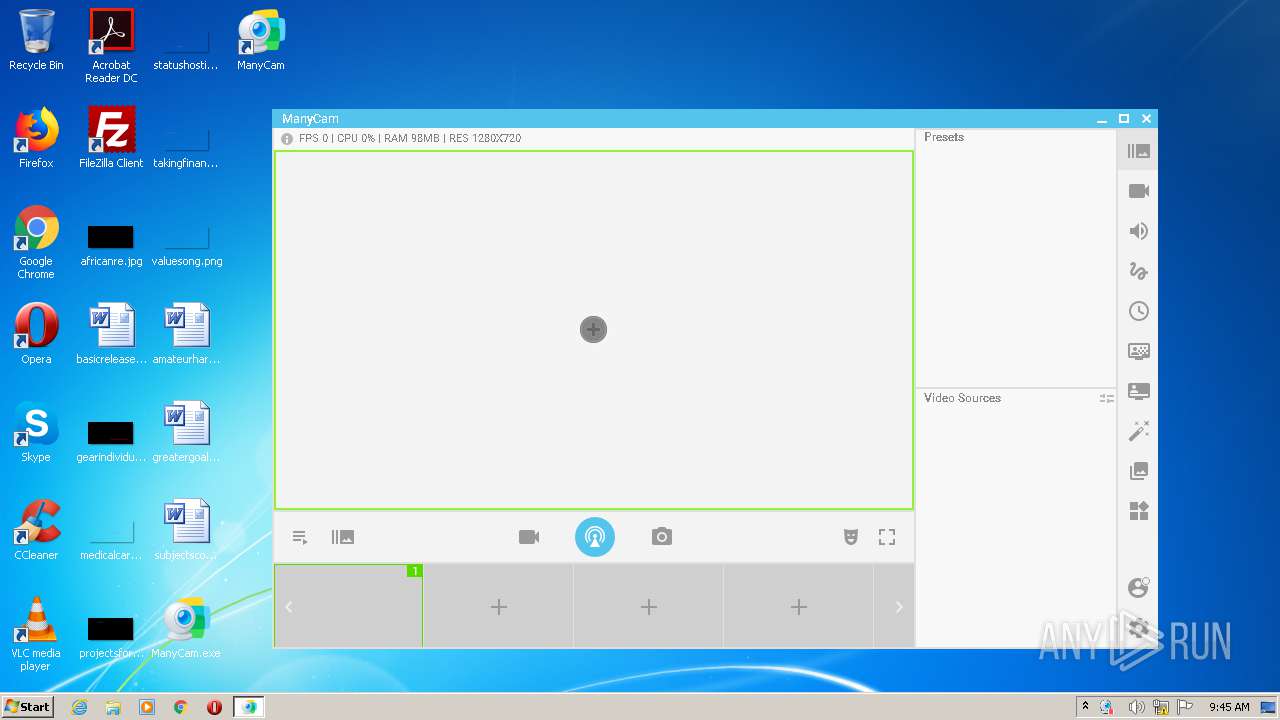This screenshot has width=1280, height=720.
Task: Open Windows Explorer folder from taskbar
Action: 113,707
